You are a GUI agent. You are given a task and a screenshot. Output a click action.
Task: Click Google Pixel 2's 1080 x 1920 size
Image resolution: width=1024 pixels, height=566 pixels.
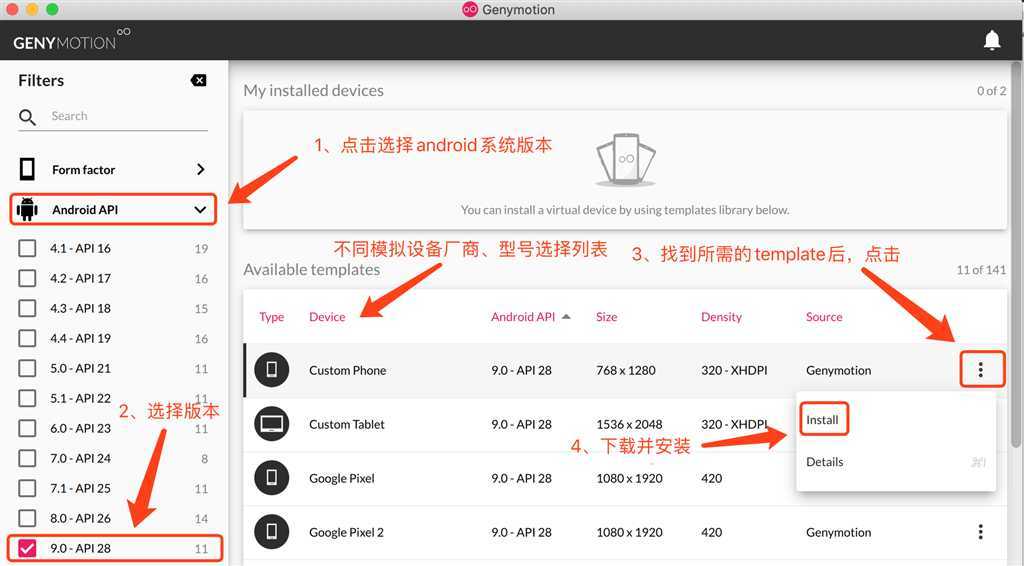point(630,533)
